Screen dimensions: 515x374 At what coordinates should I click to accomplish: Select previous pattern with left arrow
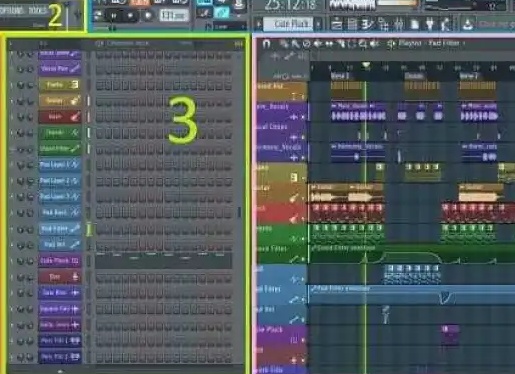[x=258, y=24]
